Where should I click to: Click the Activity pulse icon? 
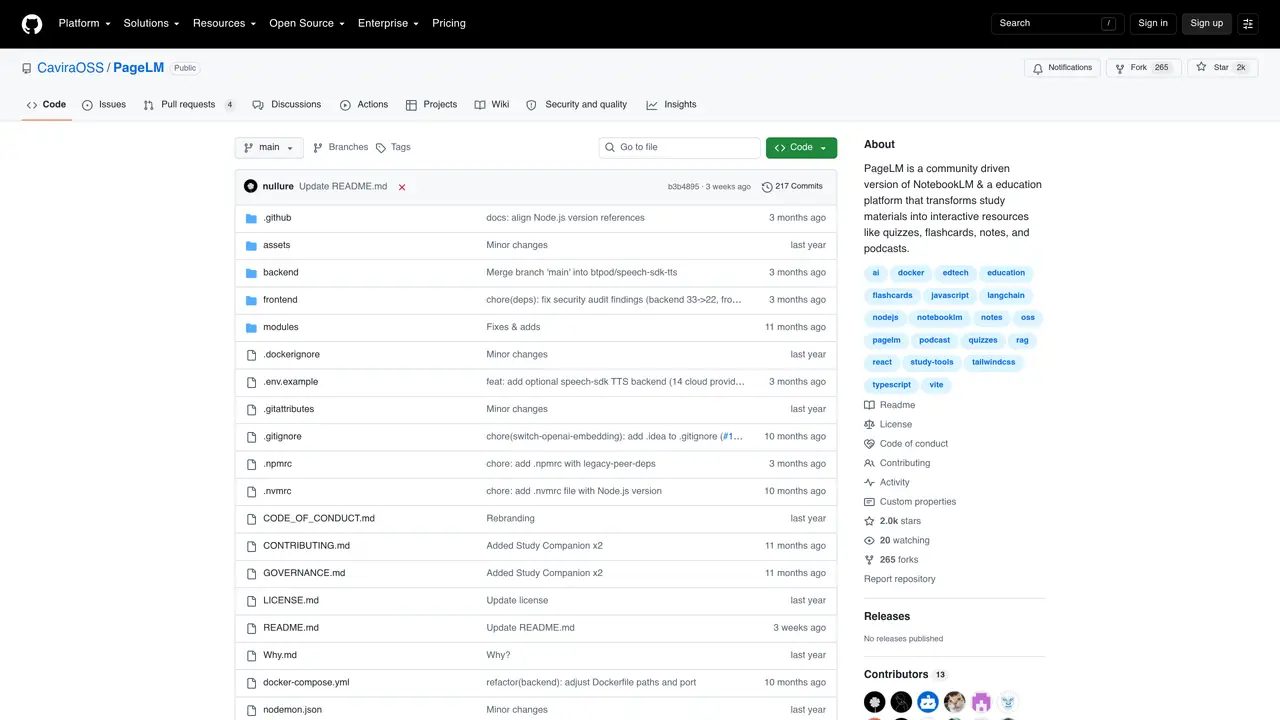tap(870, 482)
